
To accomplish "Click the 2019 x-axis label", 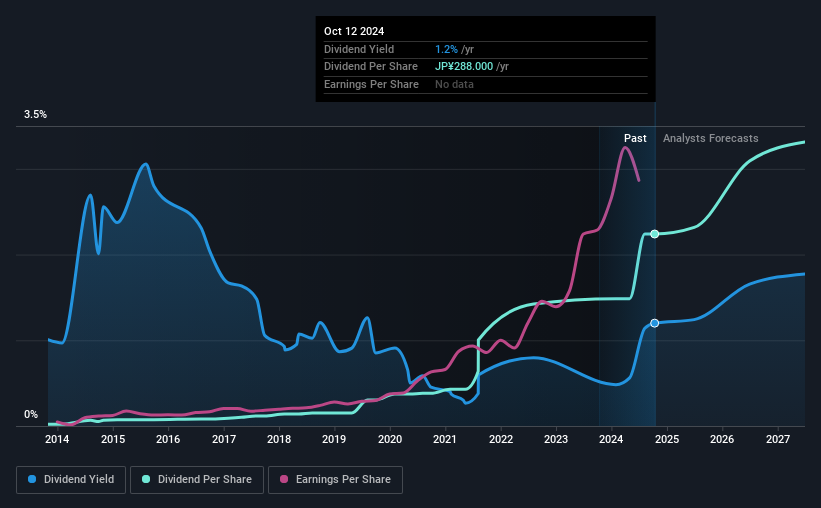I will click(334, 439).
